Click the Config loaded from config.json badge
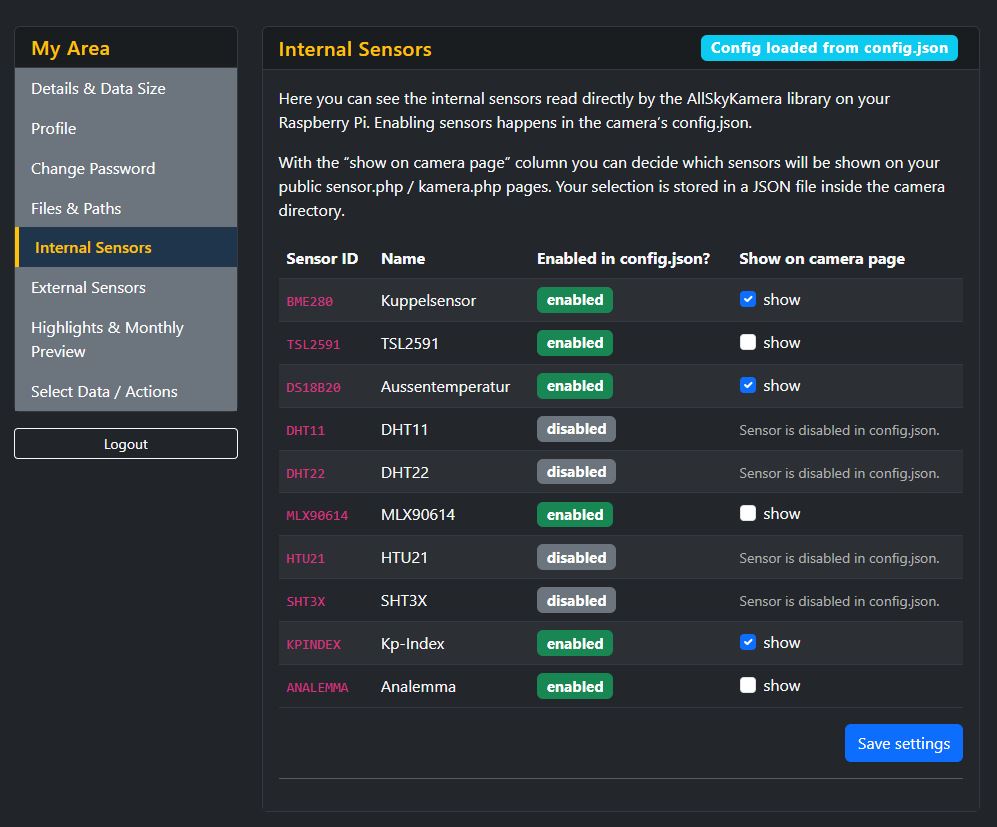Screen dimensions: 997x827 (828, 47)
